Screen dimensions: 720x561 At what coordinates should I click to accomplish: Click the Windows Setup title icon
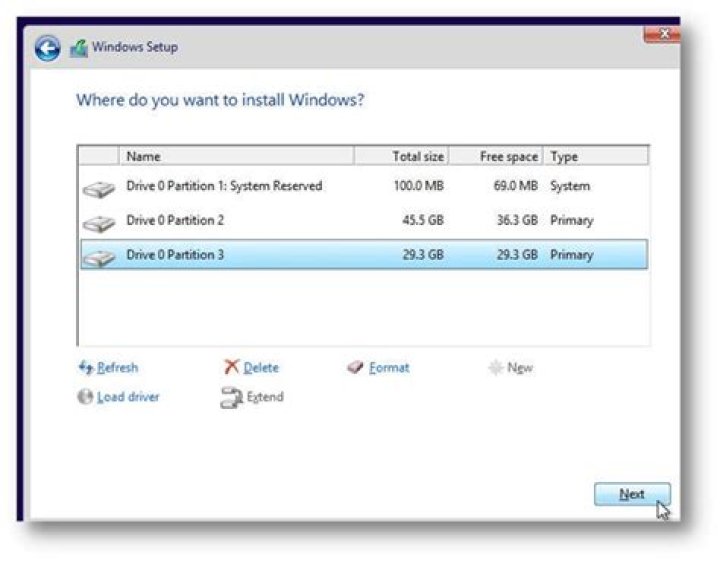tap(79, 48)
